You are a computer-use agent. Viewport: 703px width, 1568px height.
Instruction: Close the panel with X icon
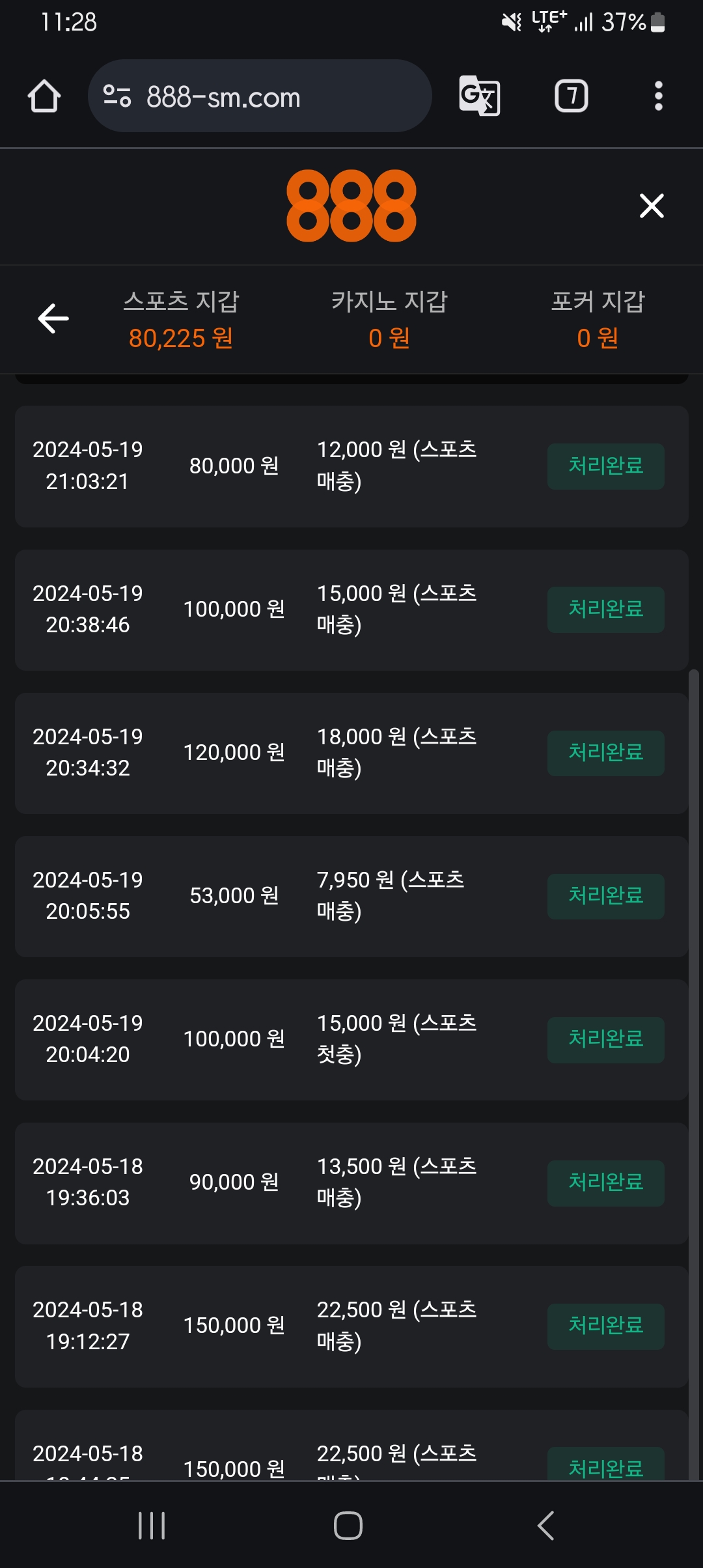click(652, 206)
